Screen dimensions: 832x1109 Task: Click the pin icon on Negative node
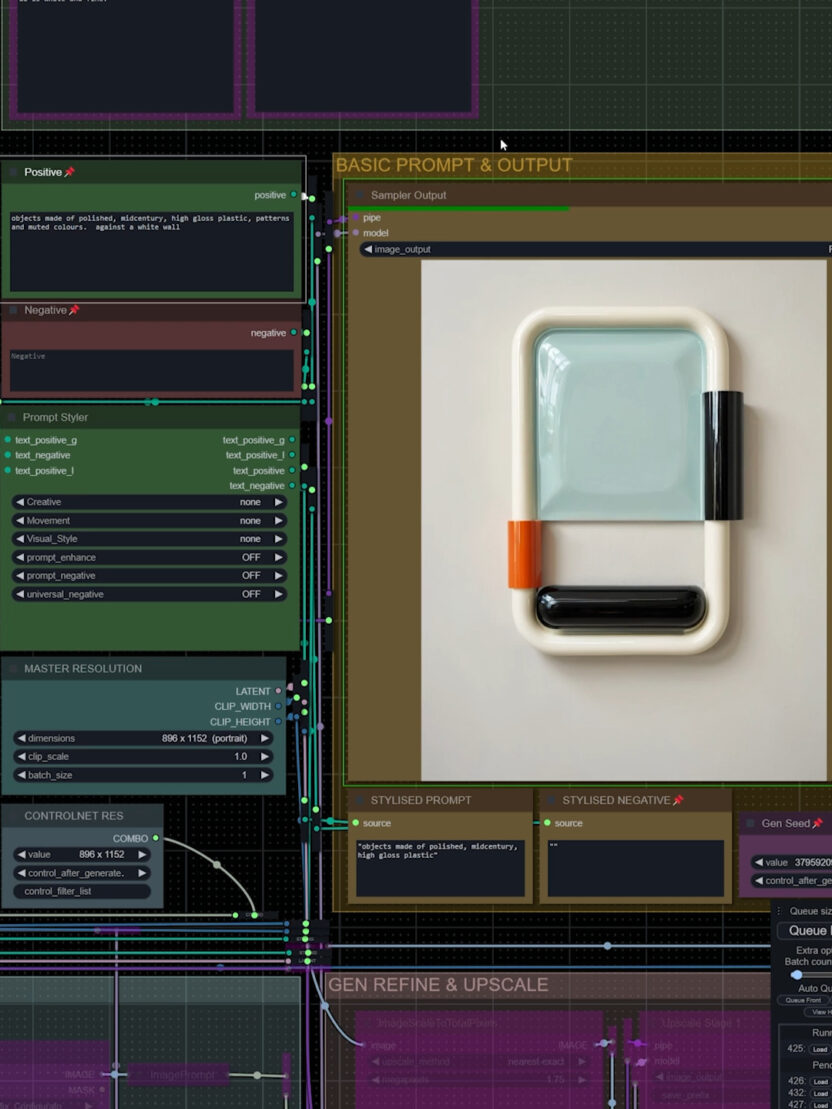(x=74, y=311)
